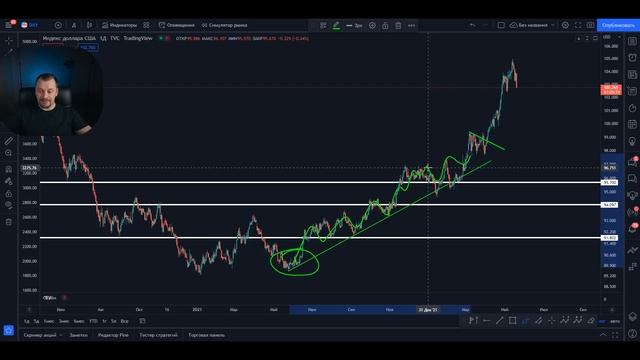This screenshot has width=640, height=360.
Task: Open the news panel icon
Action: tap(632, 74)
